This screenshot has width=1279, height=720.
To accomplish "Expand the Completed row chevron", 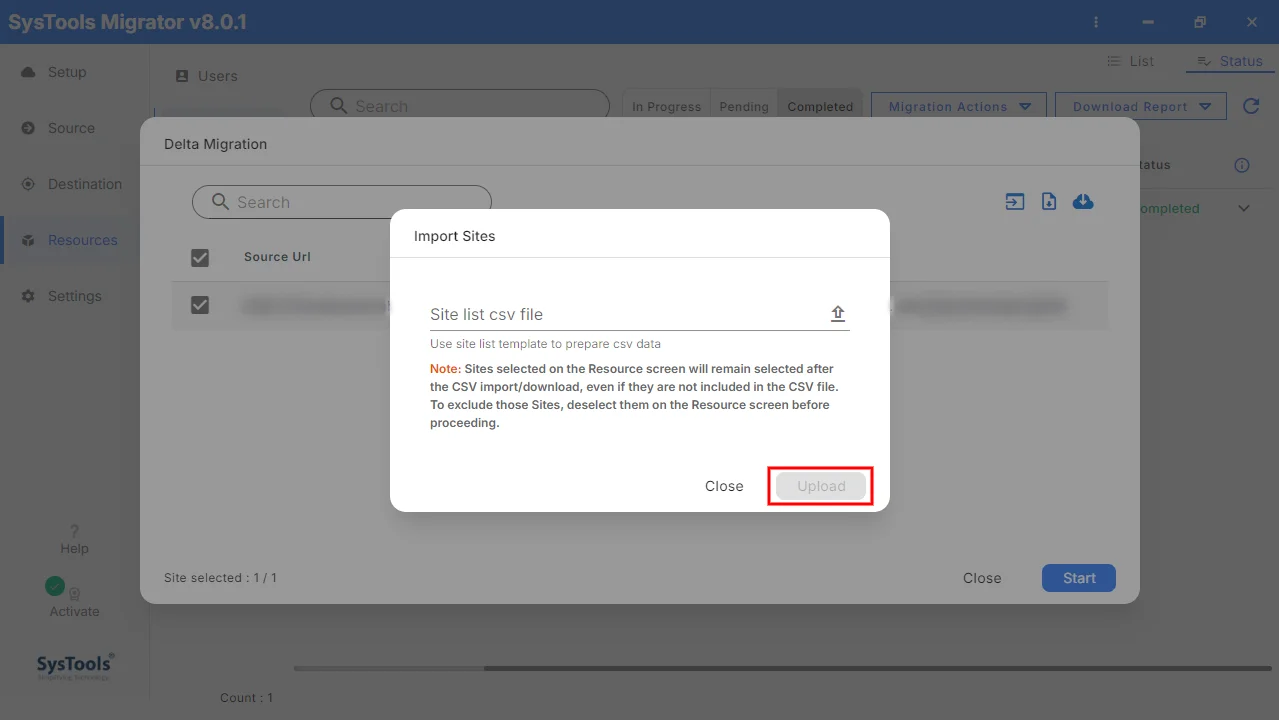I will [1244, 208].
